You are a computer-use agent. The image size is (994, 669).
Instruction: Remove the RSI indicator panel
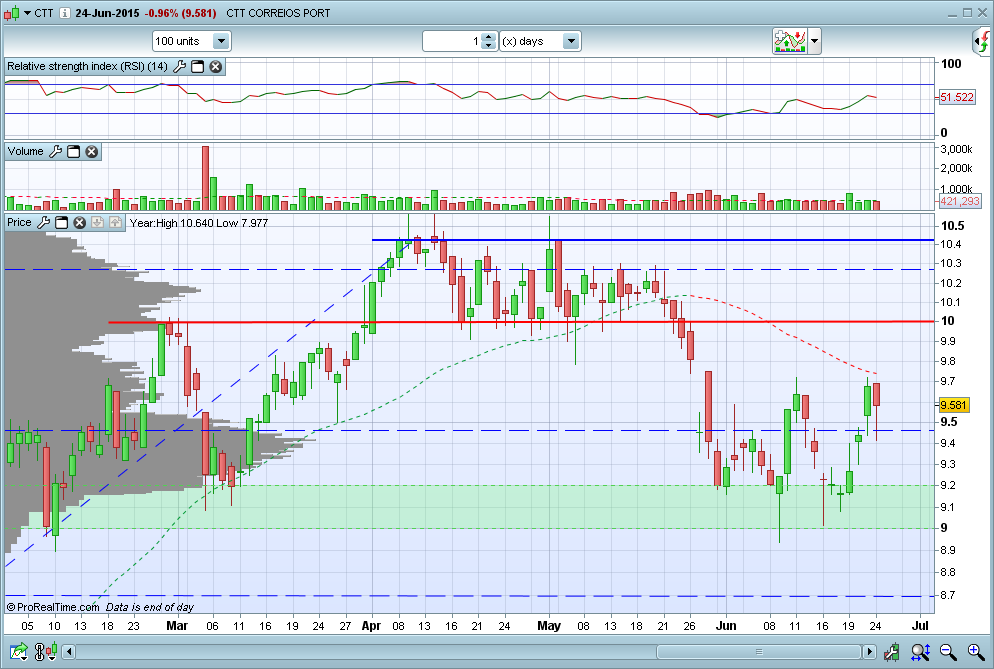point(216,67)
